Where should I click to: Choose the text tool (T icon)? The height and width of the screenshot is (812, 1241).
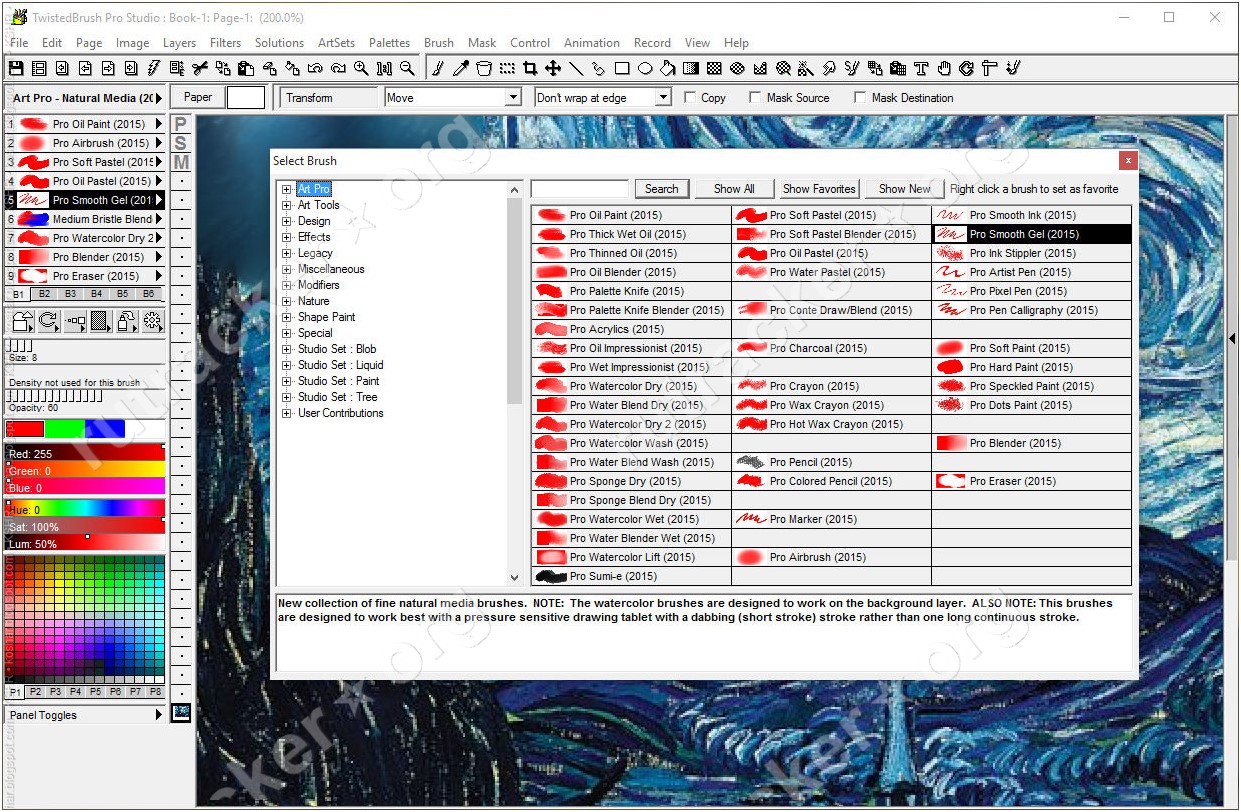921,68
